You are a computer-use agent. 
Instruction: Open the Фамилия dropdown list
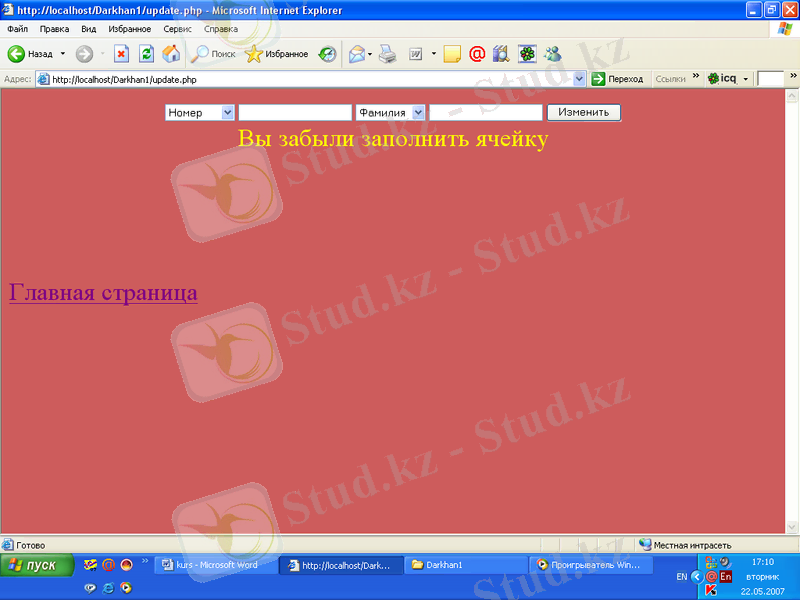tap(390, 113)
